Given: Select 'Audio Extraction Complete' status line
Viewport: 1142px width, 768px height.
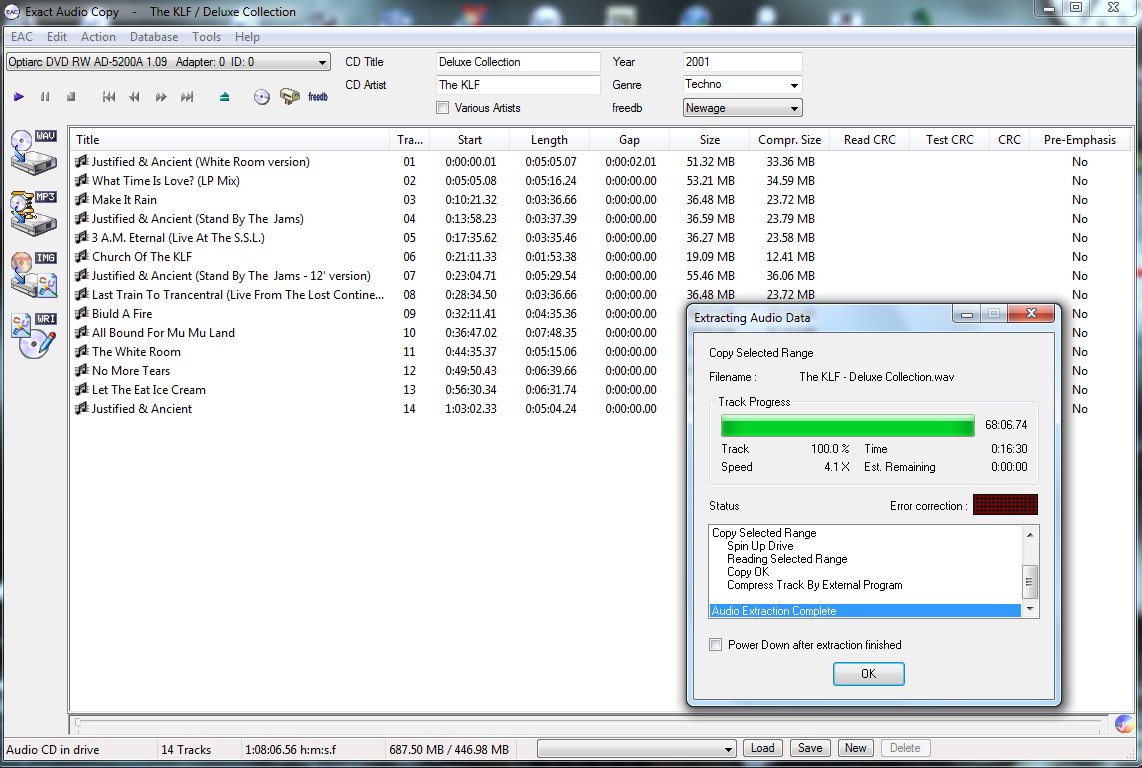Looking at the screenshot, I should [x=865, y=611].
